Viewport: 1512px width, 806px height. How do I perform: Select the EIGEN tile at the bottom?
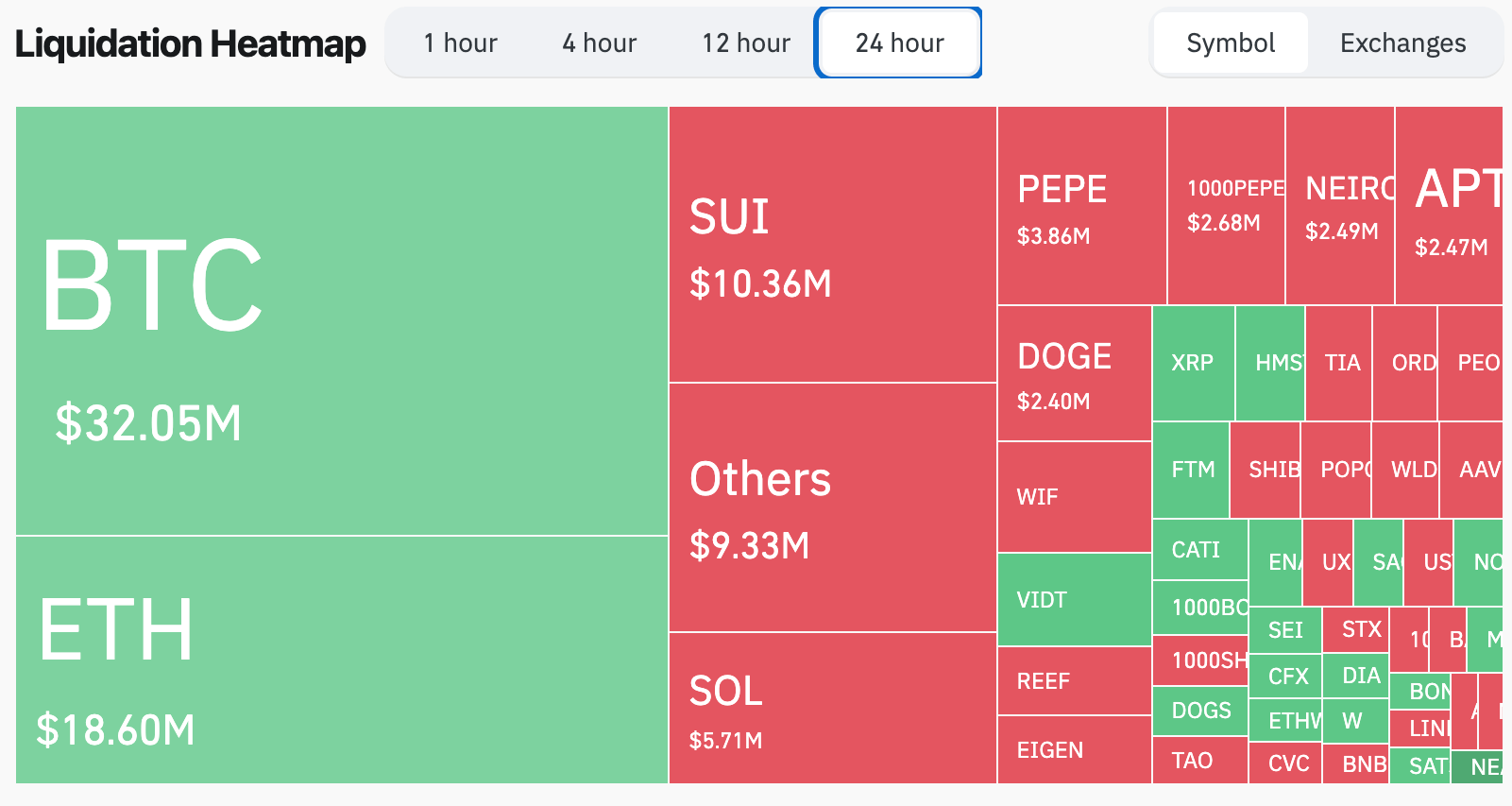(x=1072, y=750)
